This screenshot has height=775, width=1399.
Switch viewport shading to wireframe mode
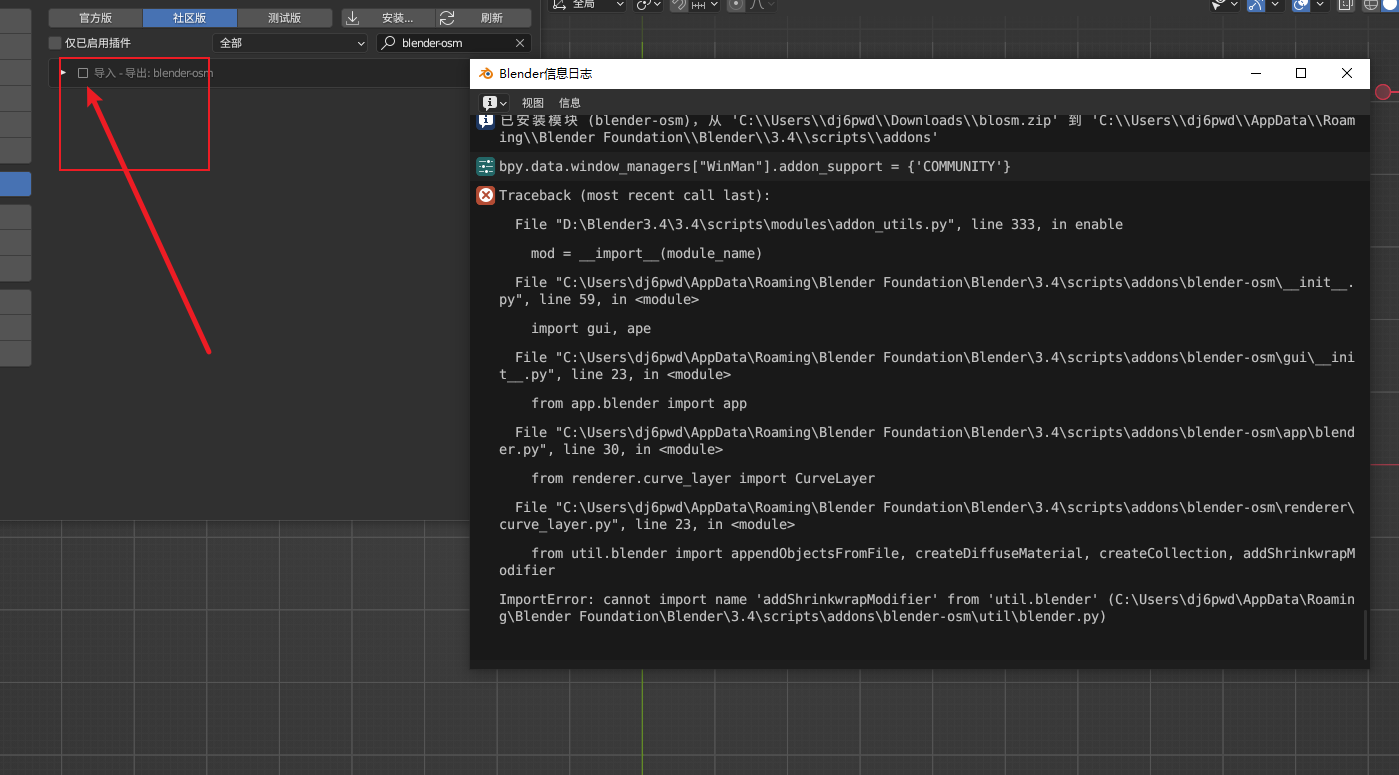1370,6
